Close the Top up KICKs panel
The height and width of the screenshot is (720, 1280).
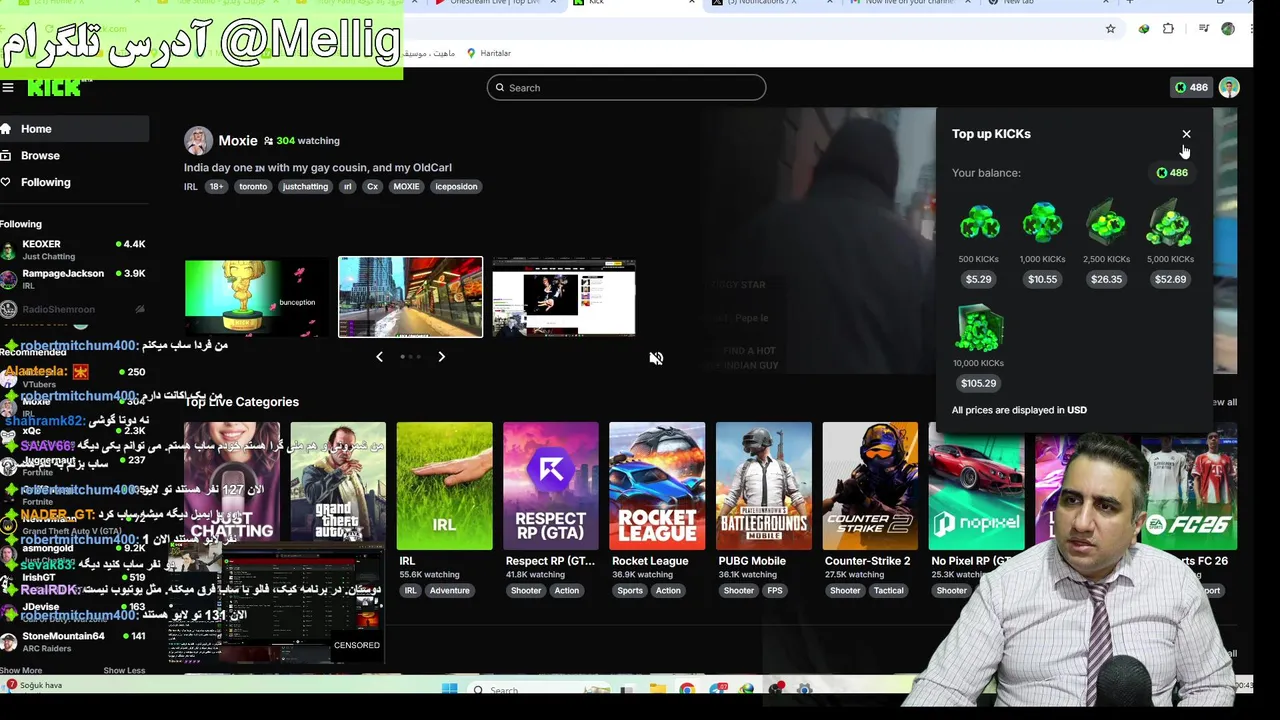pos(1186,134)
